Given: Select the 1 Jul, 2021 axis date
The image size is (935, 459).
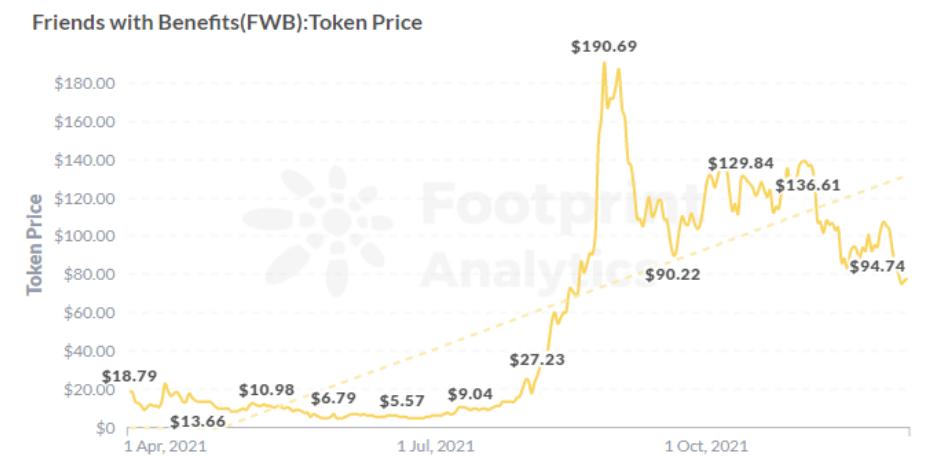Looking at the screenshot, I should point(435,444).
